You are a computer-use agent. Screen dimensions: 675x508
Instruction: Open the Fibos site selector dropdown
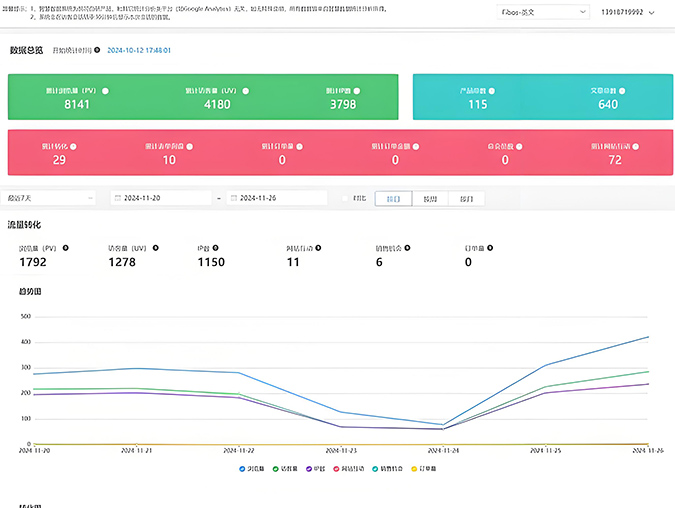[x=542, y=13]
